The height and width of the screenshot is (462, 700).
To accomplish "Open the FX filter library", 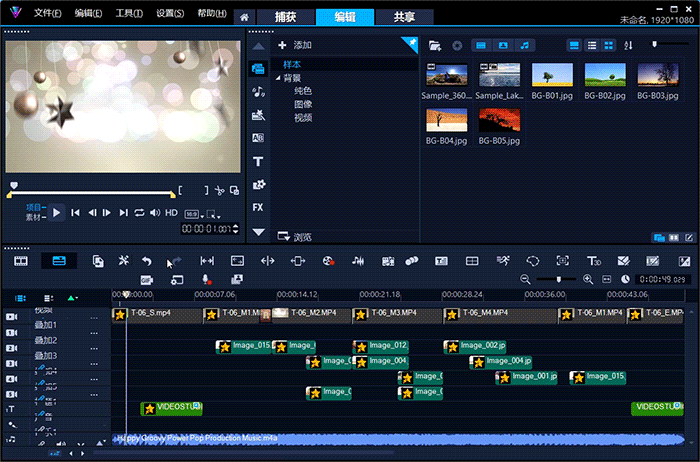I will click(258, 208).
